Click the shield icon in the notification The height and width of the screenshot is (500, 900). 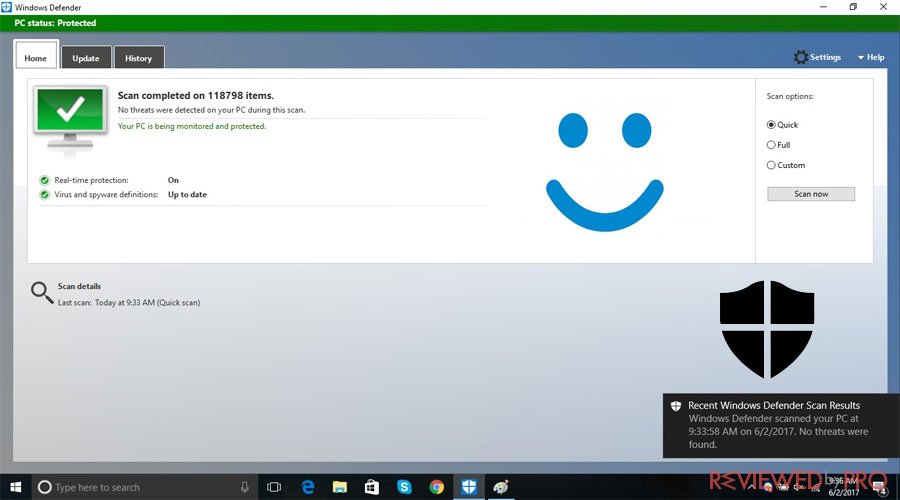tap(676, 406)
